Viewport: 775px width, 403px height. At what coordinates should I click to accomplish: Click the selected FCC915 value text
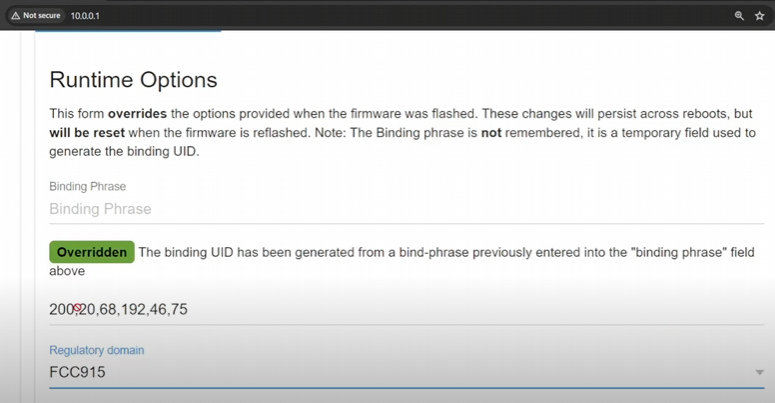click(x=77, y=372)
